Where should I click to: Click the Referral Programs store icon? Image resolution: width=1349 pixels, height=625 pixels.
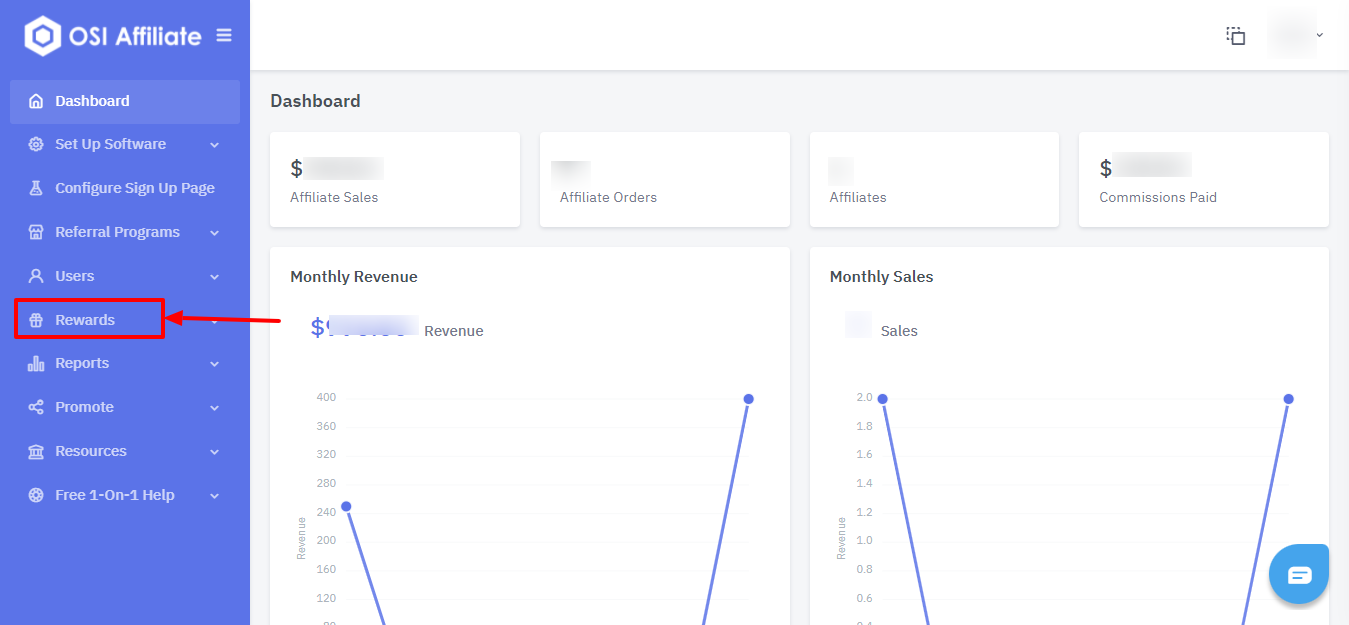coord(36,232)
